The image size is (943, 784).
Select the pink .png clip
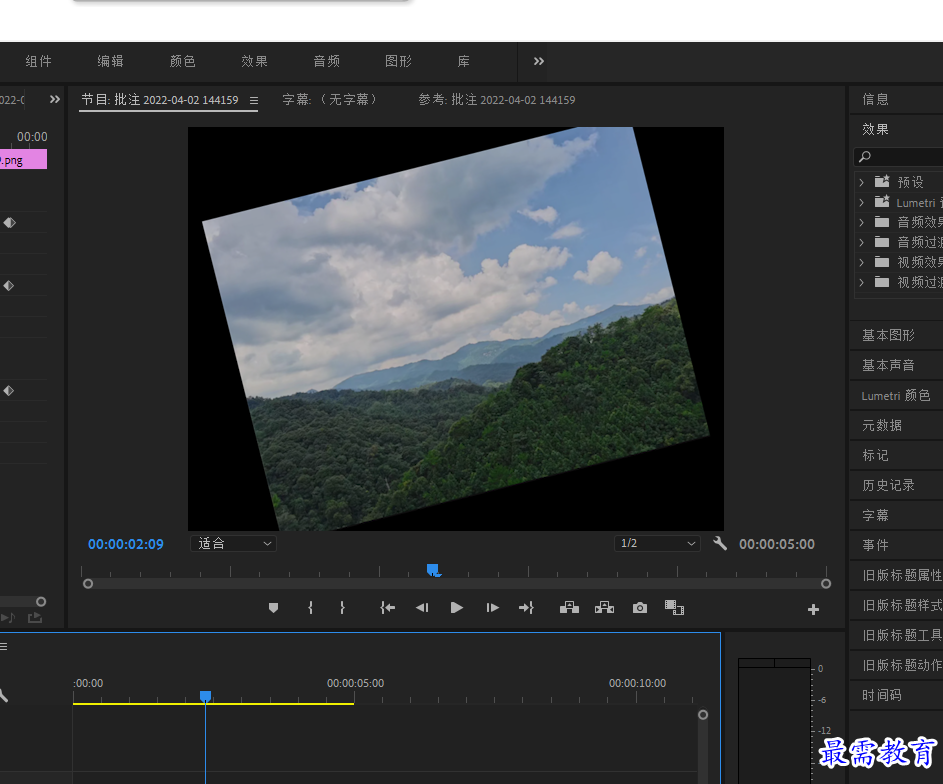23,160
